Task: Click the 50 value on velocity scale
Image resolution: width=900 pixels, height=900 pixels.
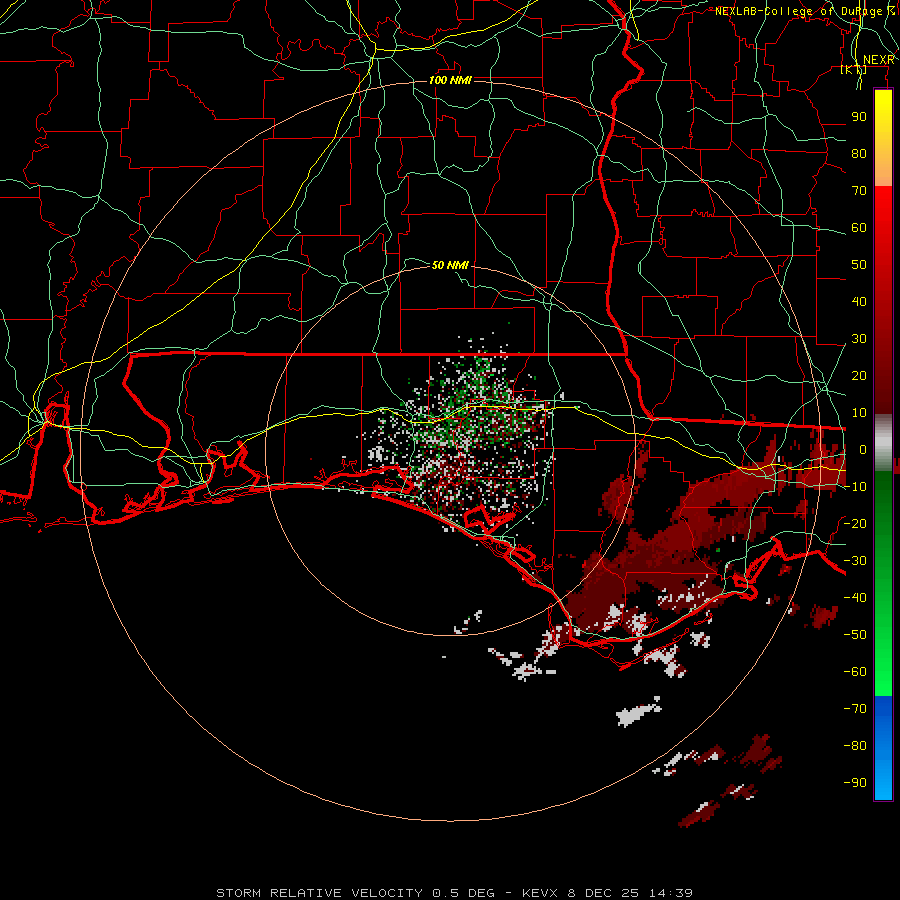Action: coord(859,265)
